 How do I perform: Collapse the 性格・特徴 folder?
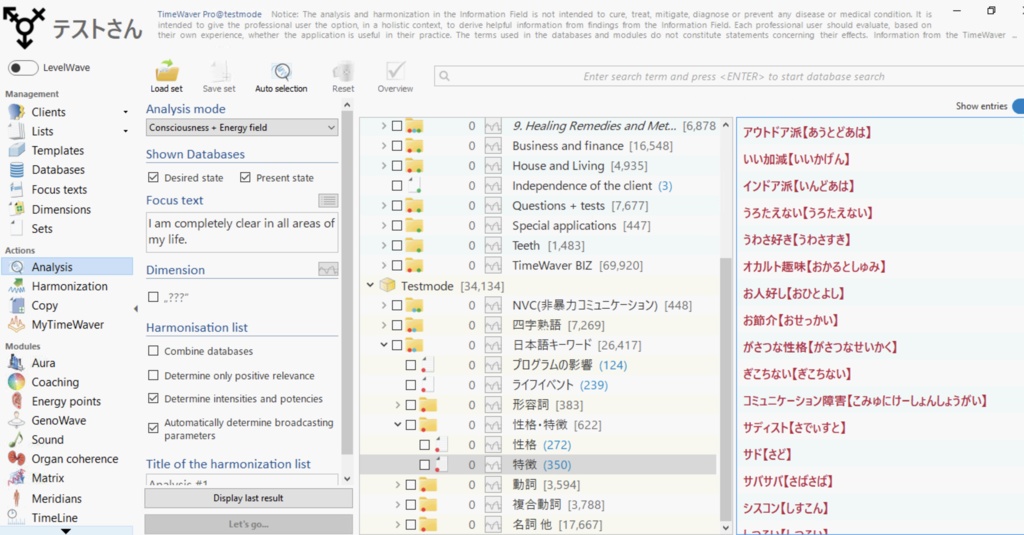(398, 425)
